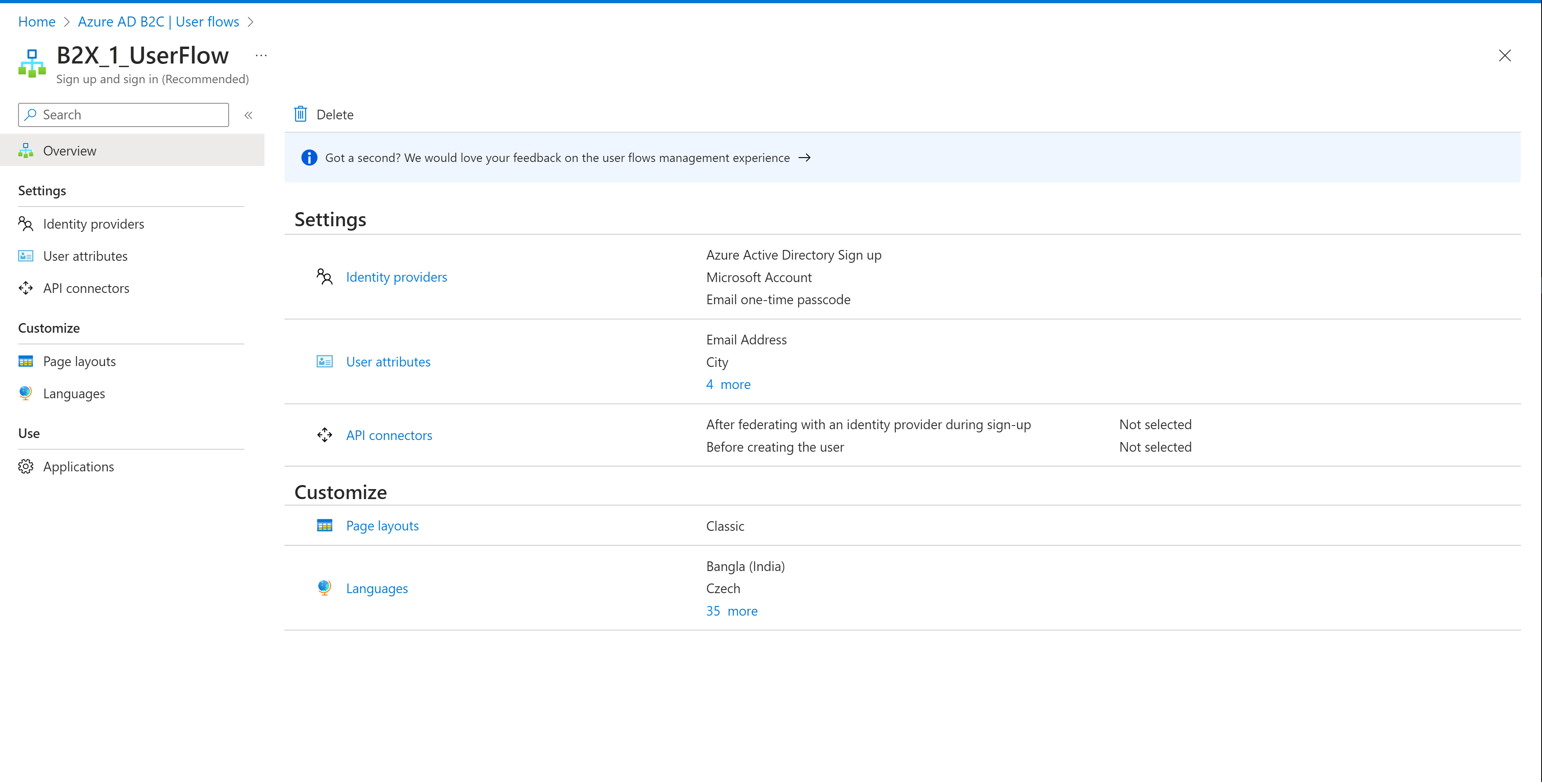Click 'After federating with an identity provider' text
Image resolution: width=1542 pixels, height=784 pixels.
(868, 425)
